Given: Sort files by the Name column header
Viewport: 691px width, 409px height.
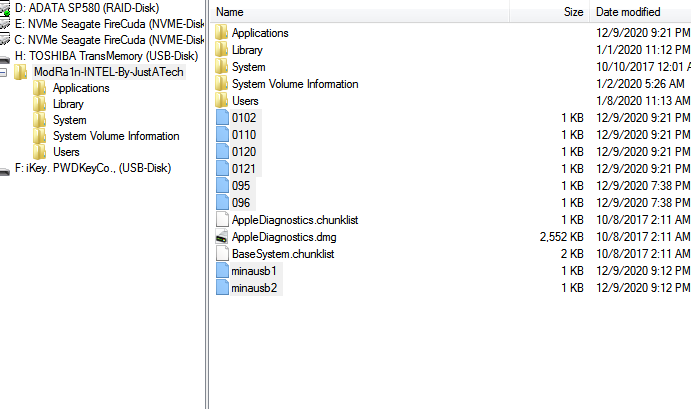Looking at the screenshot, I should click(230, 12).
